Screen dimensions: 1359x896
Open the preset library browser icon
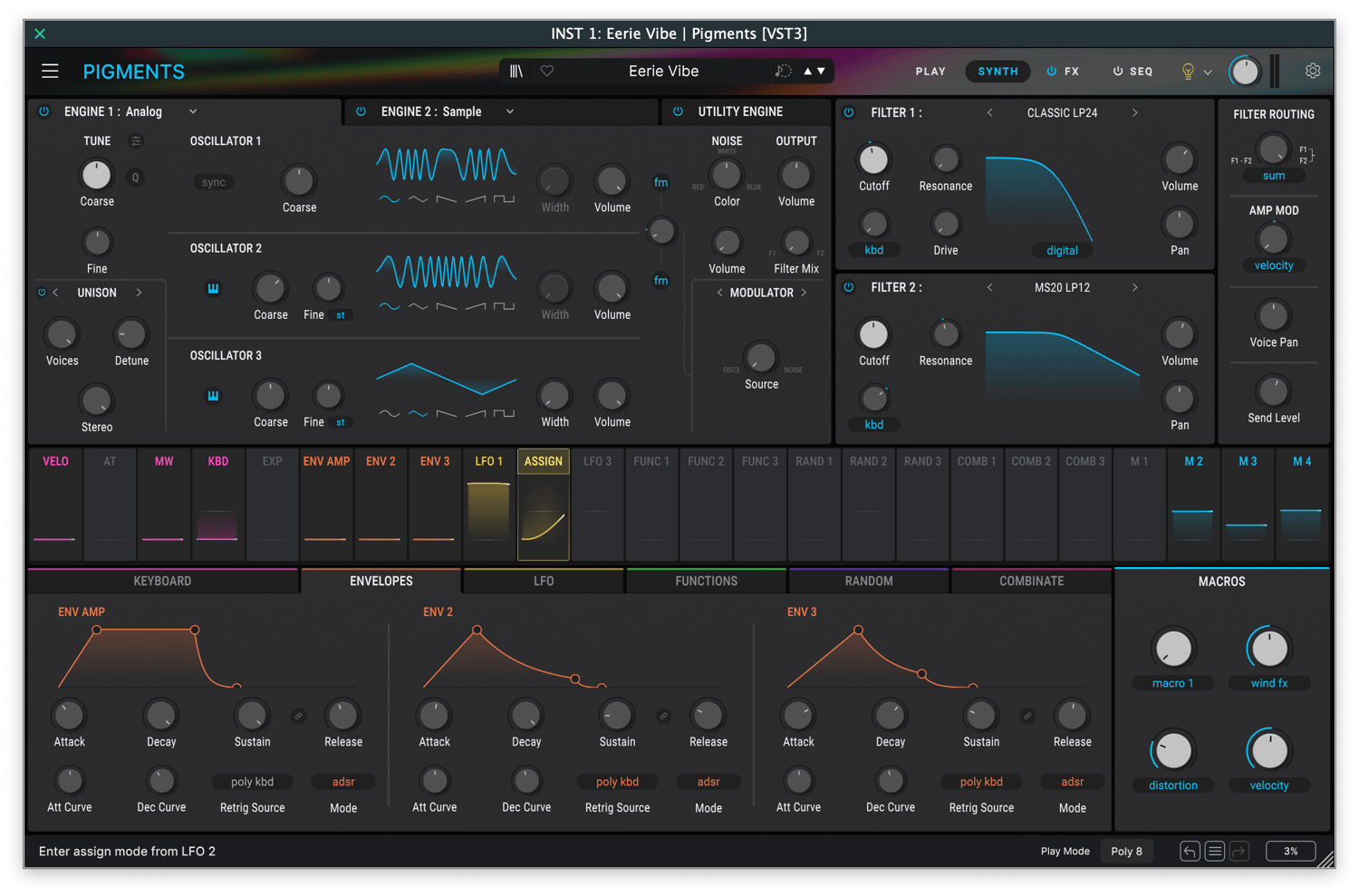516,71
